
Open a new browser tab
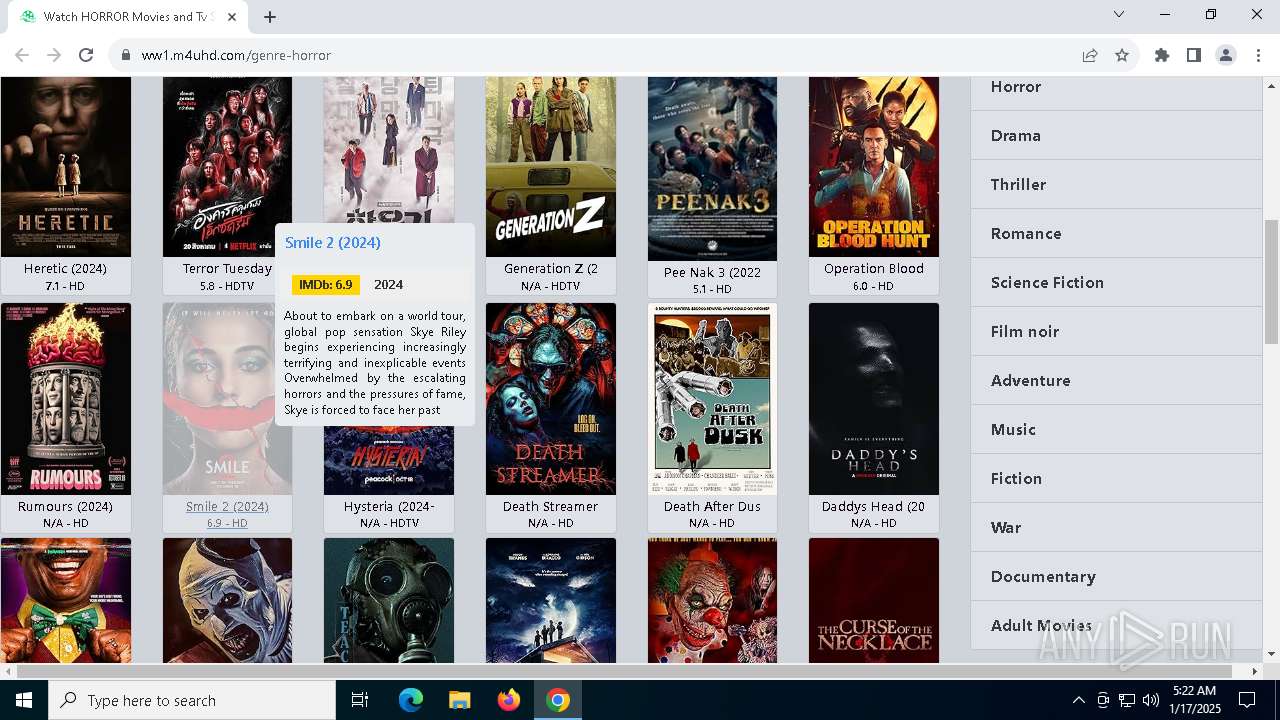point(270,17)
